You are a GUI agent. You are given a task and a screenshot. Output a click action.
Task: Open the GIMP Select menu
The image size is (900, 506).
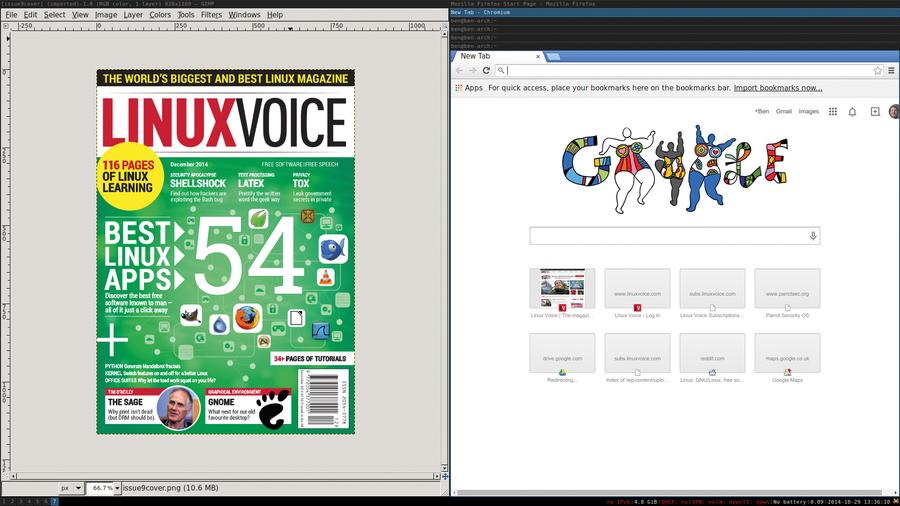tap(55, 14)
